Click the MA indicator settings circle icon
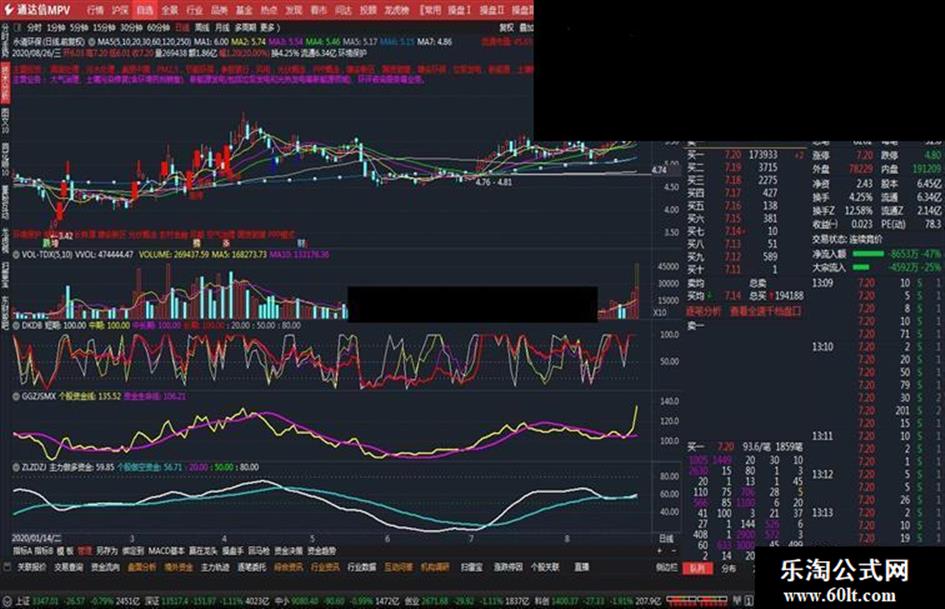The image size is (945, 609). (92, 42)
